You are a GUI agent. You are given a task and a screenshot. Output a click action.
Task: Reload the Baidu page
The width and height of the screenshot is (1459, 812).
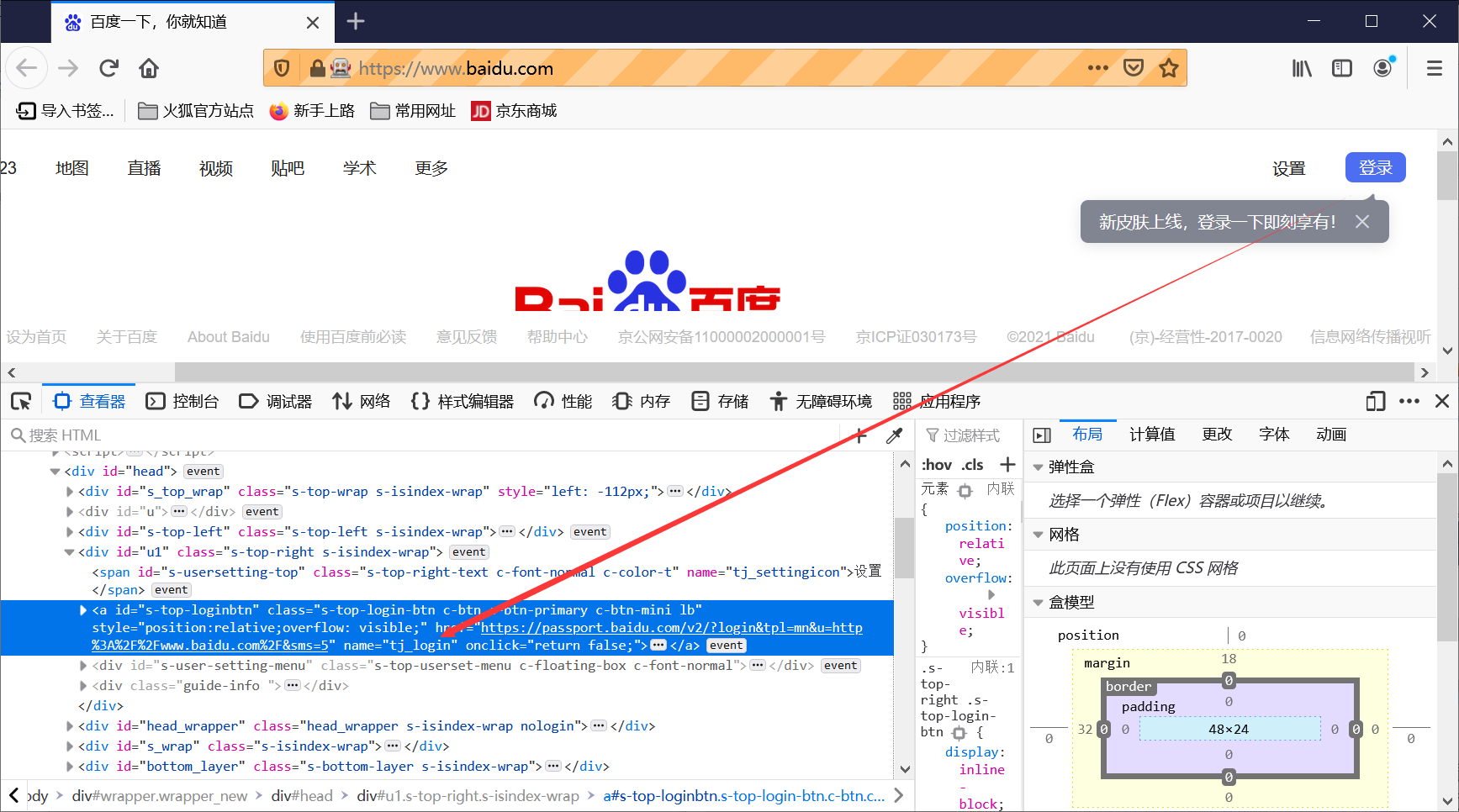coord(108,68)
